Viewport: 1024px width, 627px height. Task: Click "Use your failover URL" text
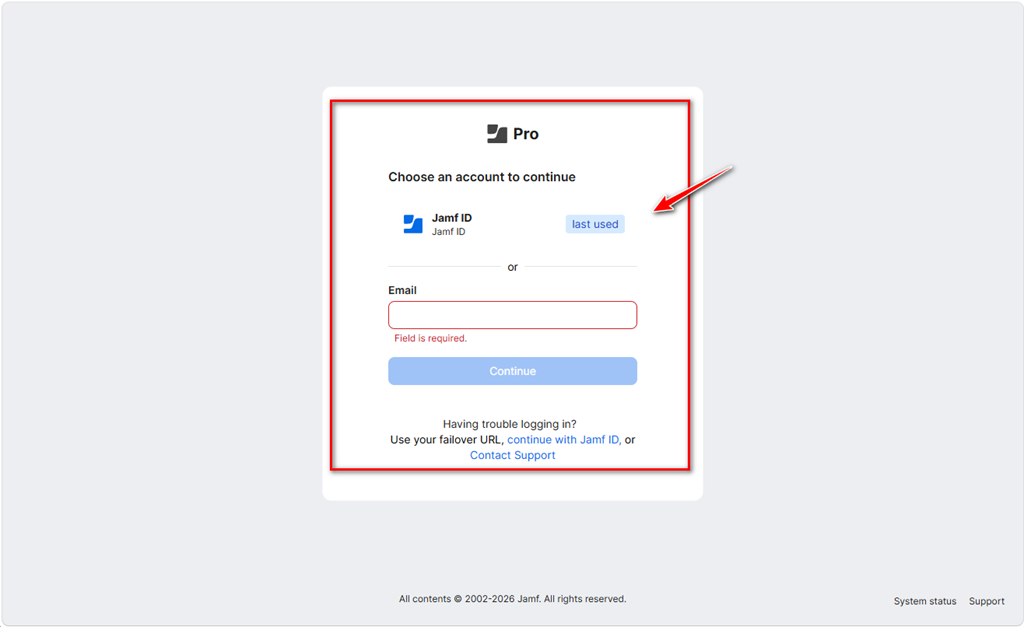pyautogui.click(x=447, y=440)
